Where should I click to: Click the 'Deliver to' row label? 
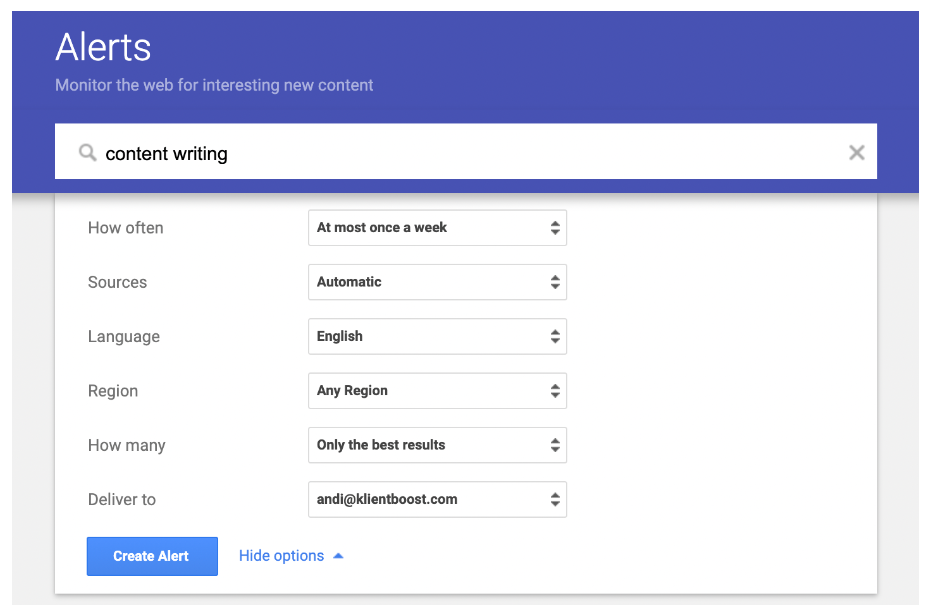click(x=122, y=500)
